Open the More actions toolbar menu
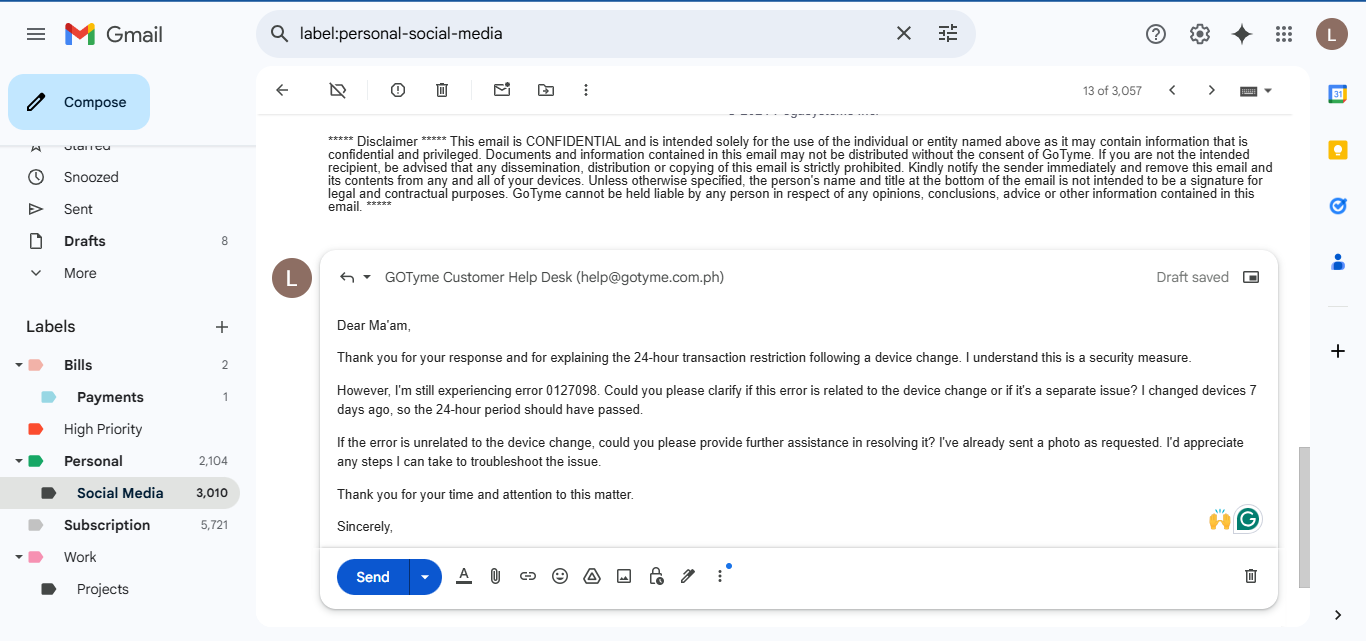1366x641 pixels. tap(586, 90)
